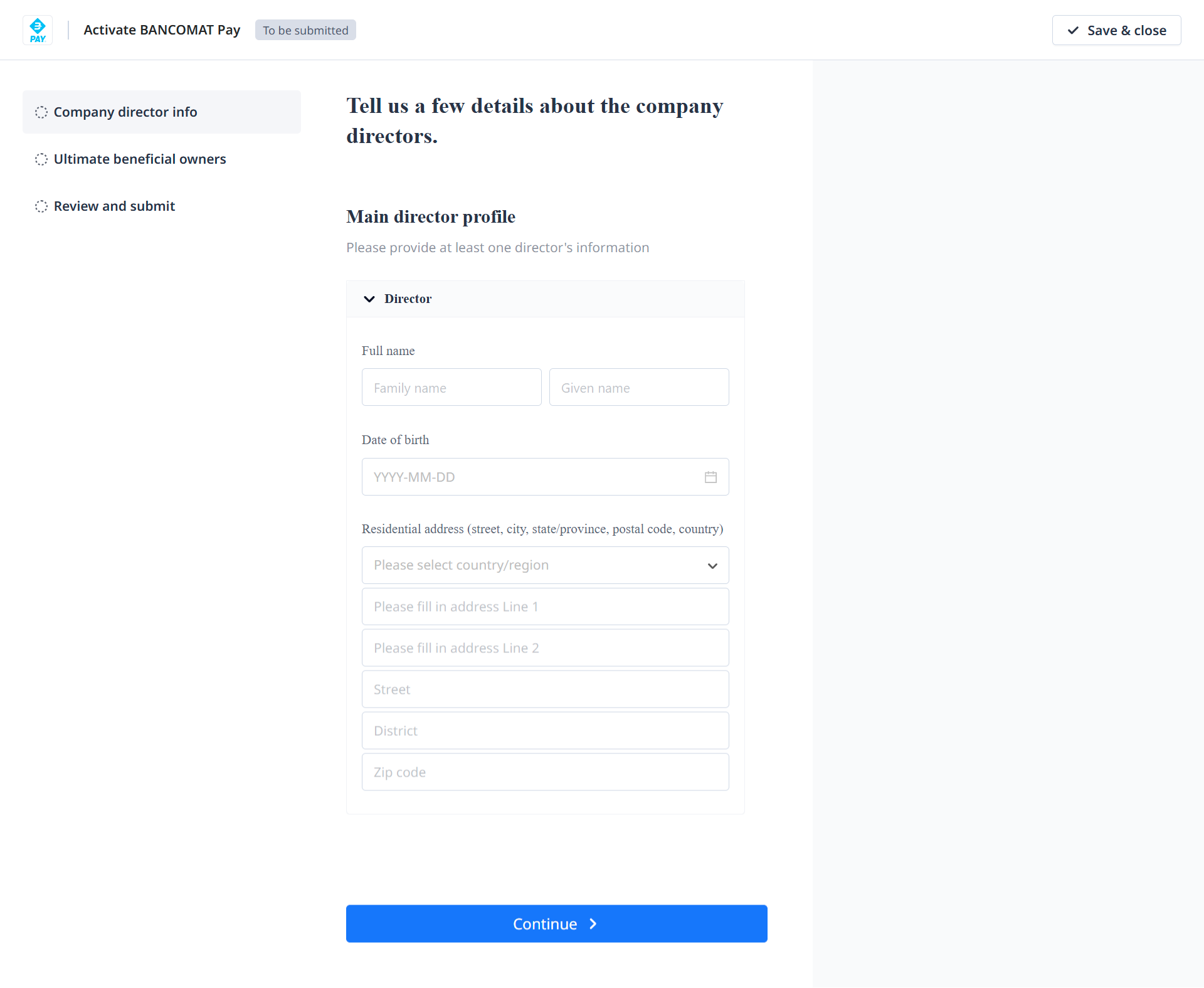Click the address Line 1 field
Screen dimensions: 1204x988
545,607
